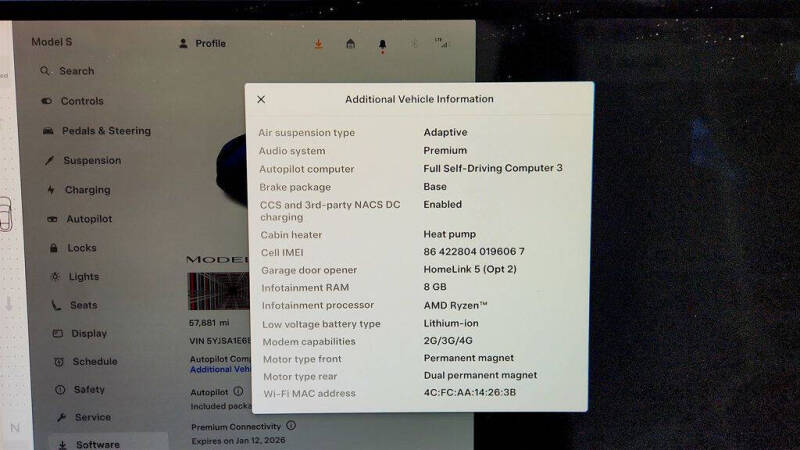This screenshot has width=800, height=450.
Task: Open the Service menu
Action: point(83,417)
